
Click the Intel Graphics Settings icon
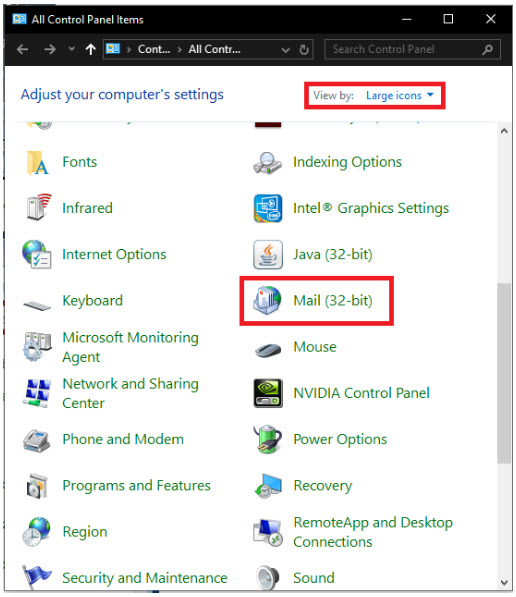pyautogui.click(x=268, y=208)
